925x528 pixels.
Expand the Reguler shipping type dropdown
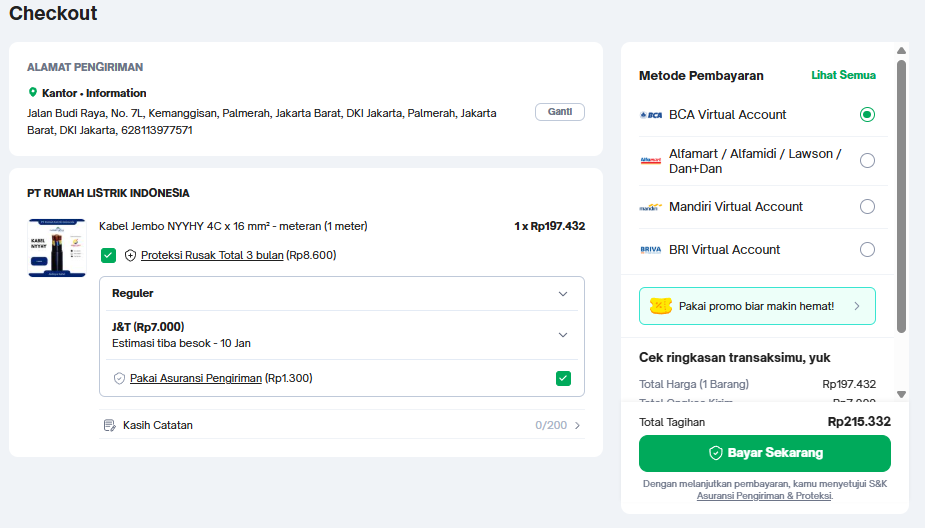563,294
